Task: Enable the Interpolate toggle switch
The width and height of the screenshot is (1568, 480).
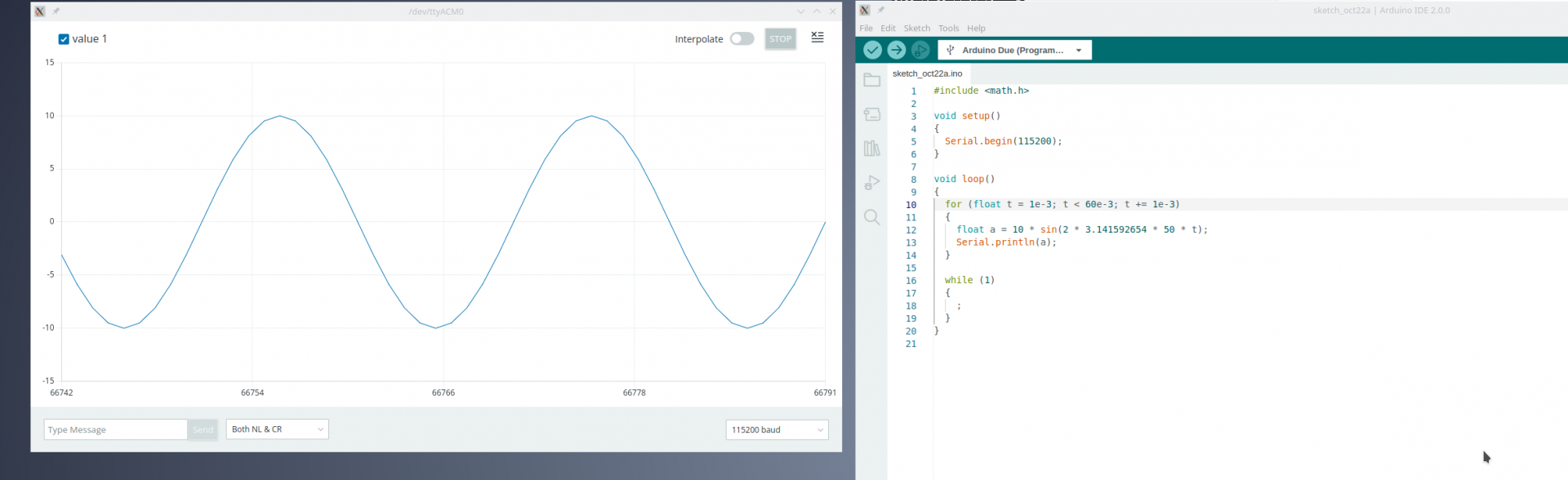Action: 742,39
